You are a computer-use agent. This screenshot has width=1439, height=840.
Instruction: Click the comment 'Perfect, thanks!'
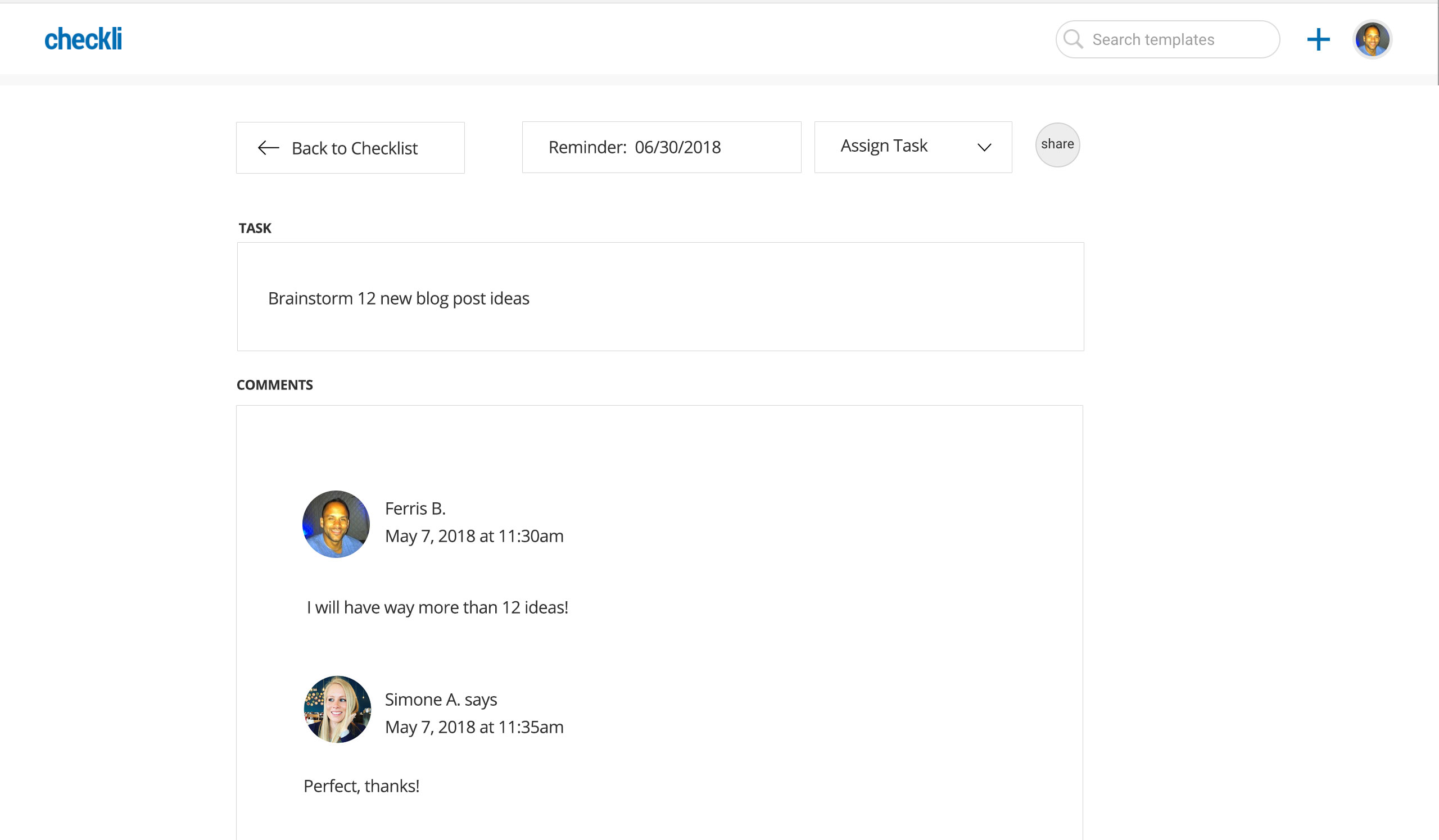pos(361,787)
